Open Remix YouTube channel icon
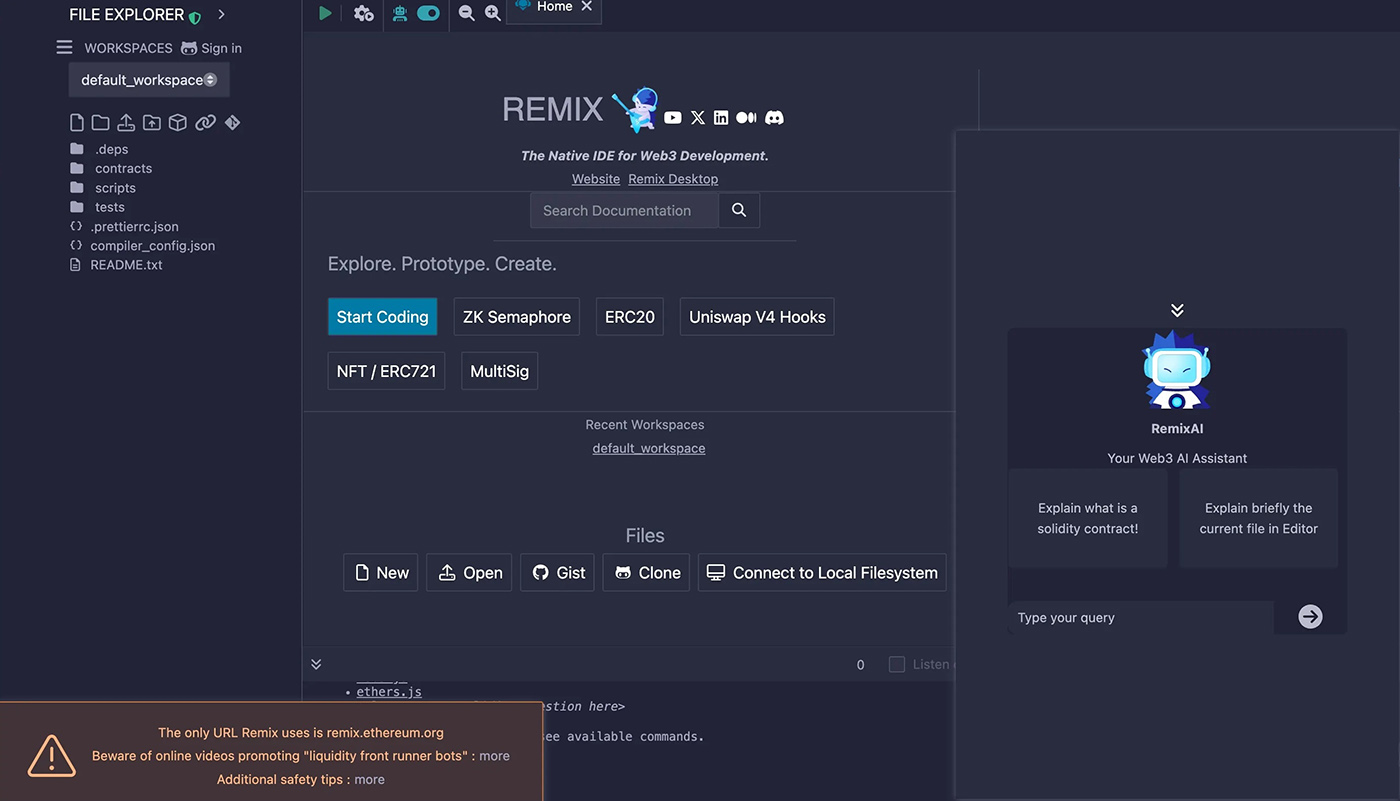 click(x=673, y=118)
